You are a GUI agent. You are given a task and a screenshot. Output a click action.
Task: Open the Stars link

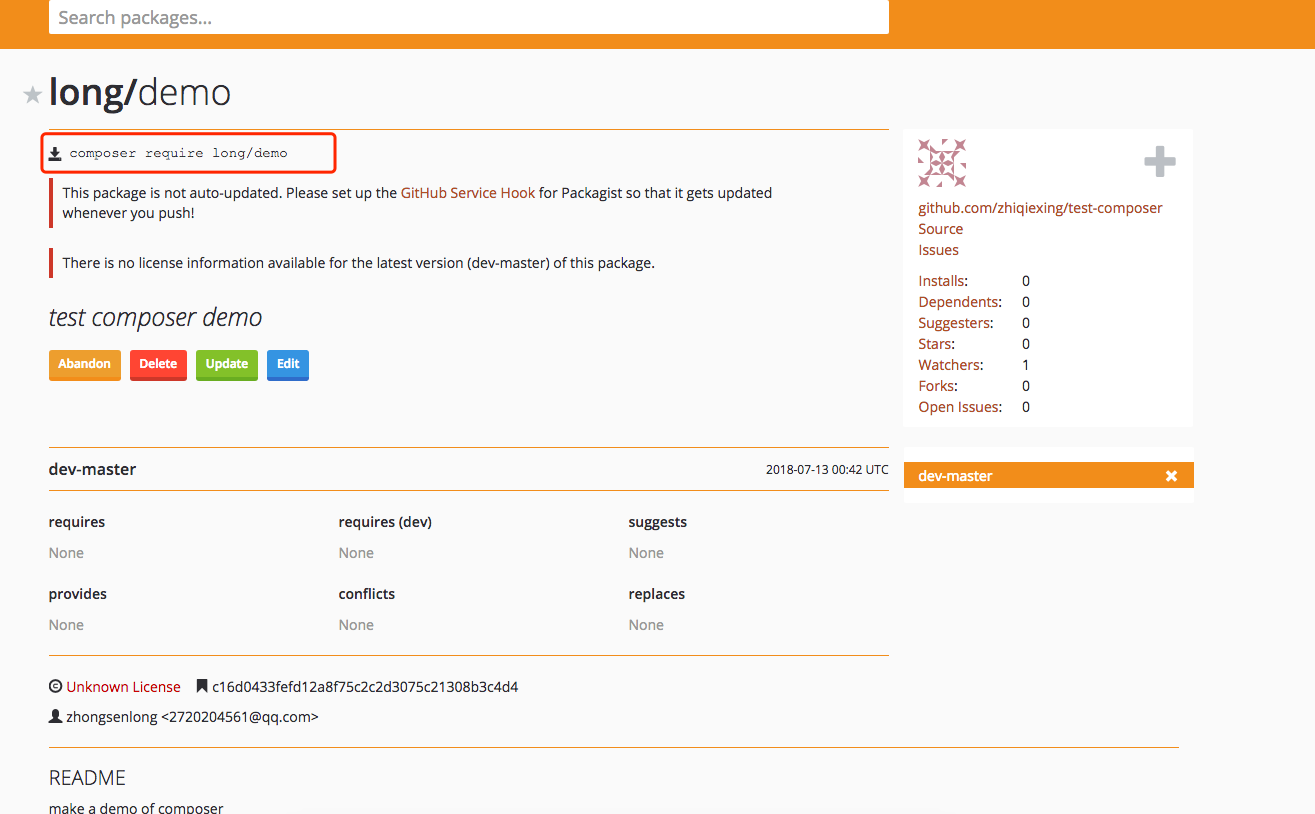pyautogui.click(x=935, y=344)
